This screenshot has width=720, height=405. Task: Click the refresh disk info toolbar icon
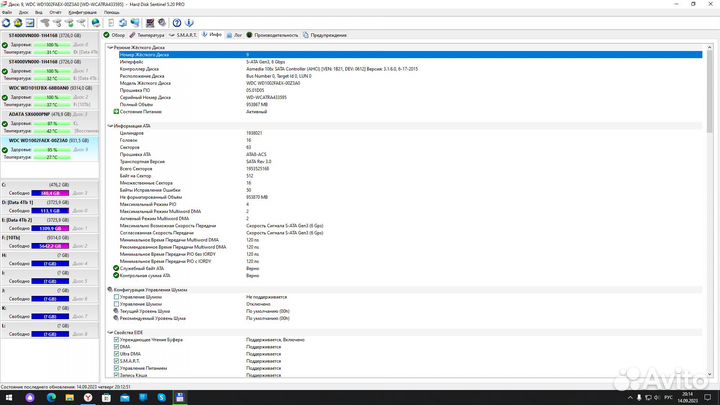[6, 22]
